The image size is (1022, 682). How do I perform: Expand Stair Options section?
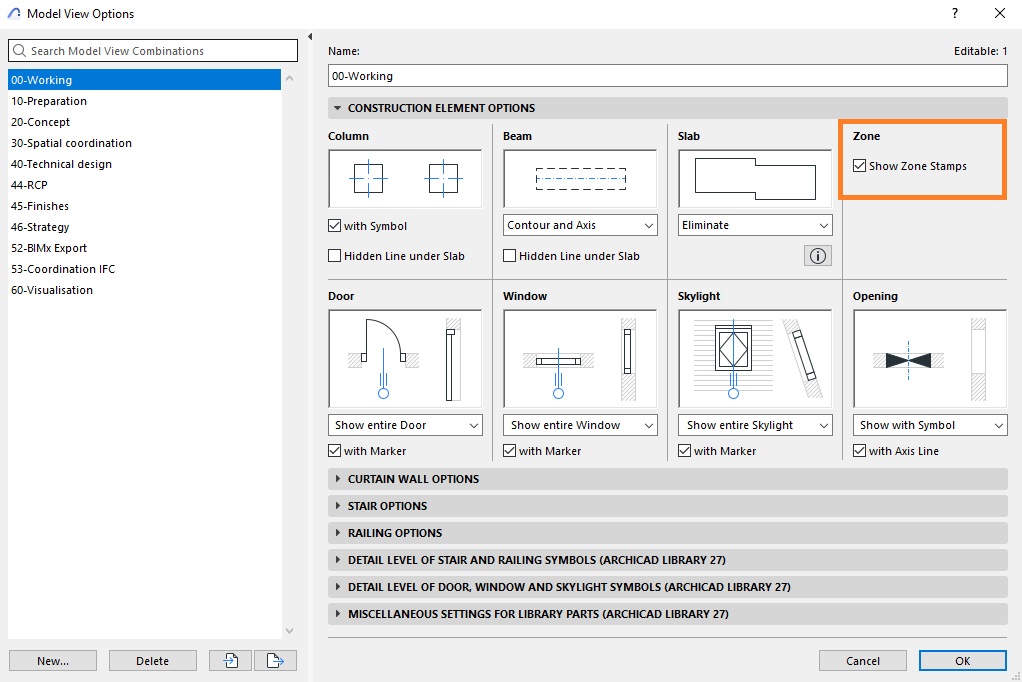pos(667,506)
